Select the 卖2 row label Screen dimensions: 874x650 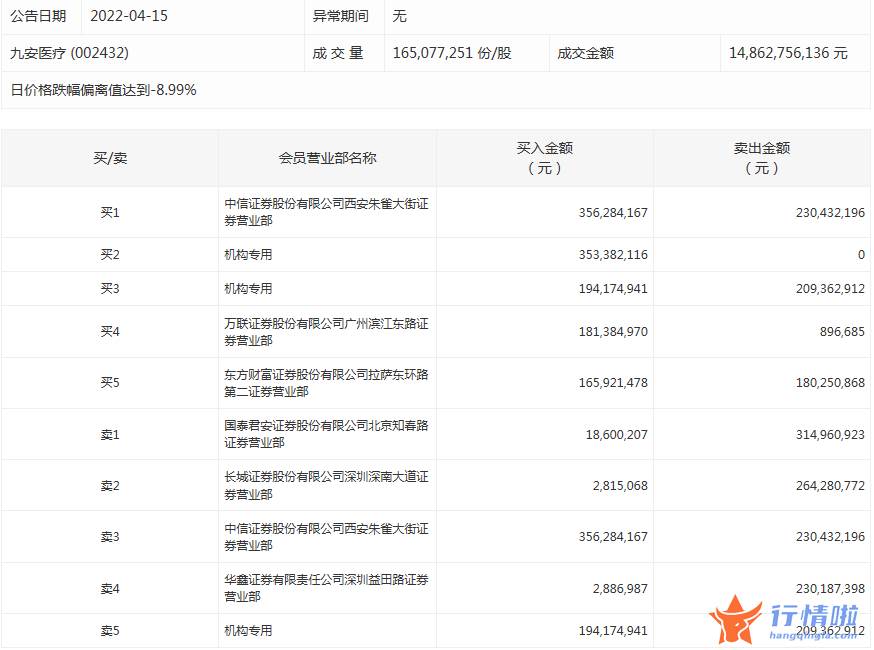[110, 486]
